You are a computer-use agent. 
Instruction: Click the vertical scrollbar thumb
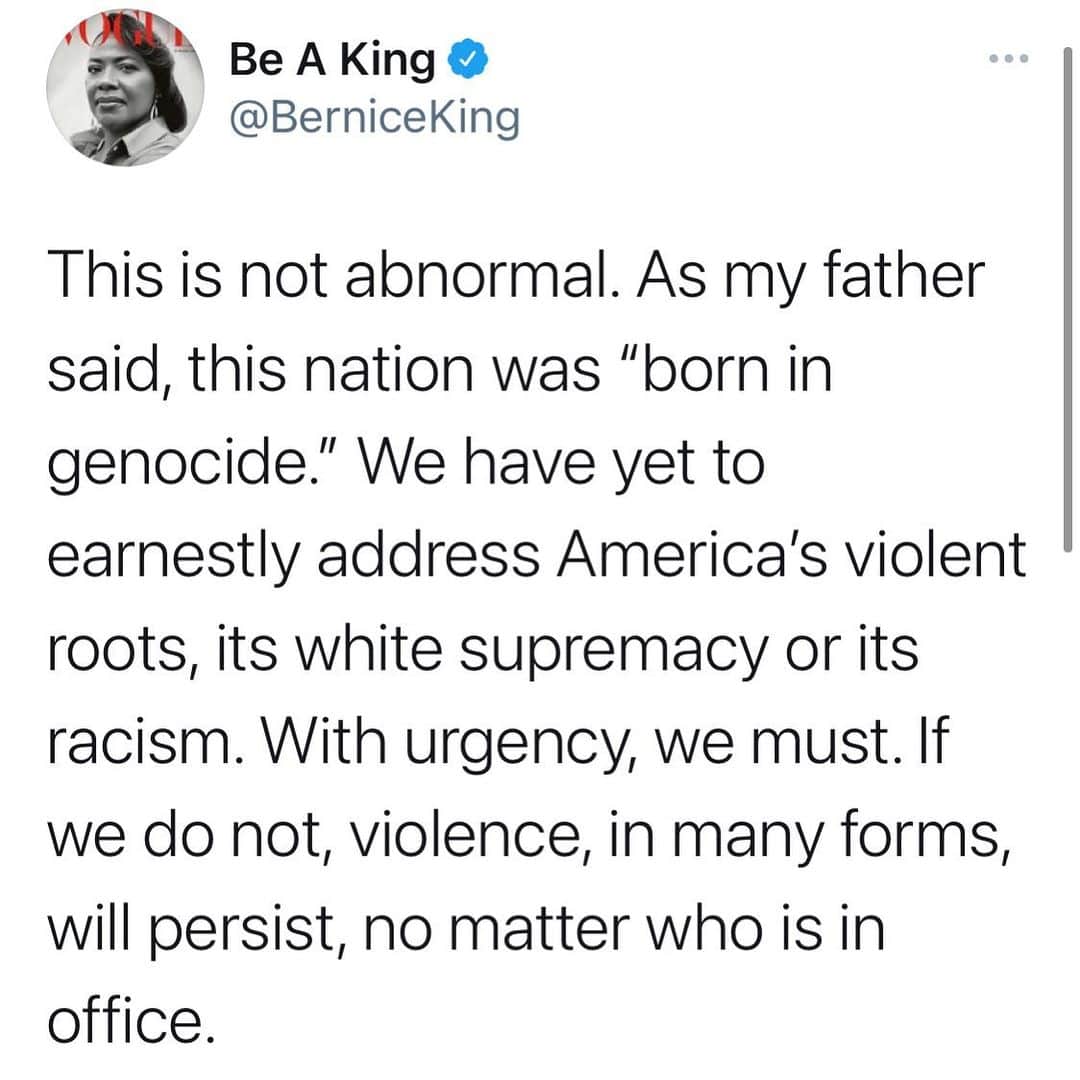[1068, 298]
